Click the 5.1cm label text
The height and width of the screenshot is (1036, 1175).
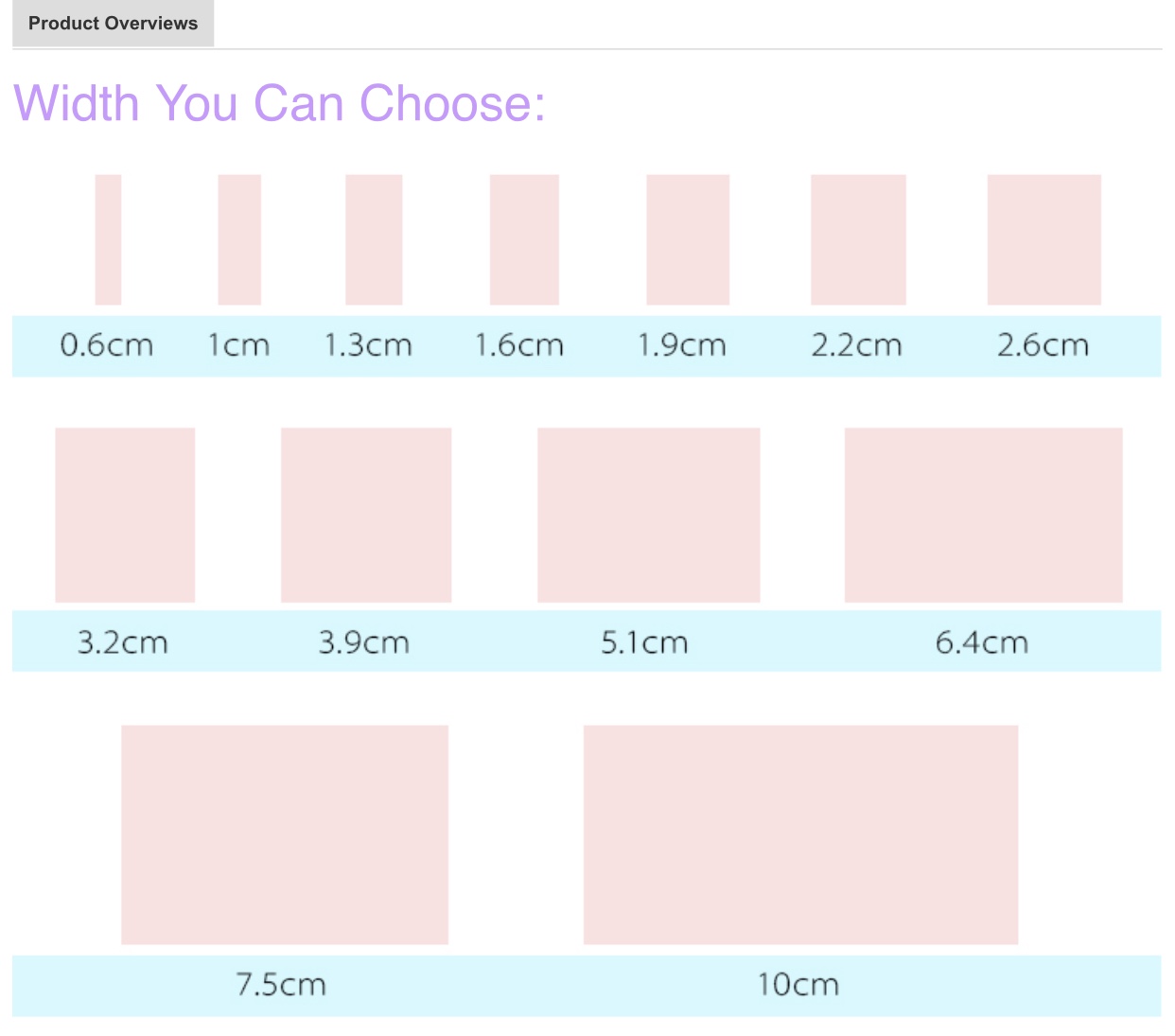645,643
